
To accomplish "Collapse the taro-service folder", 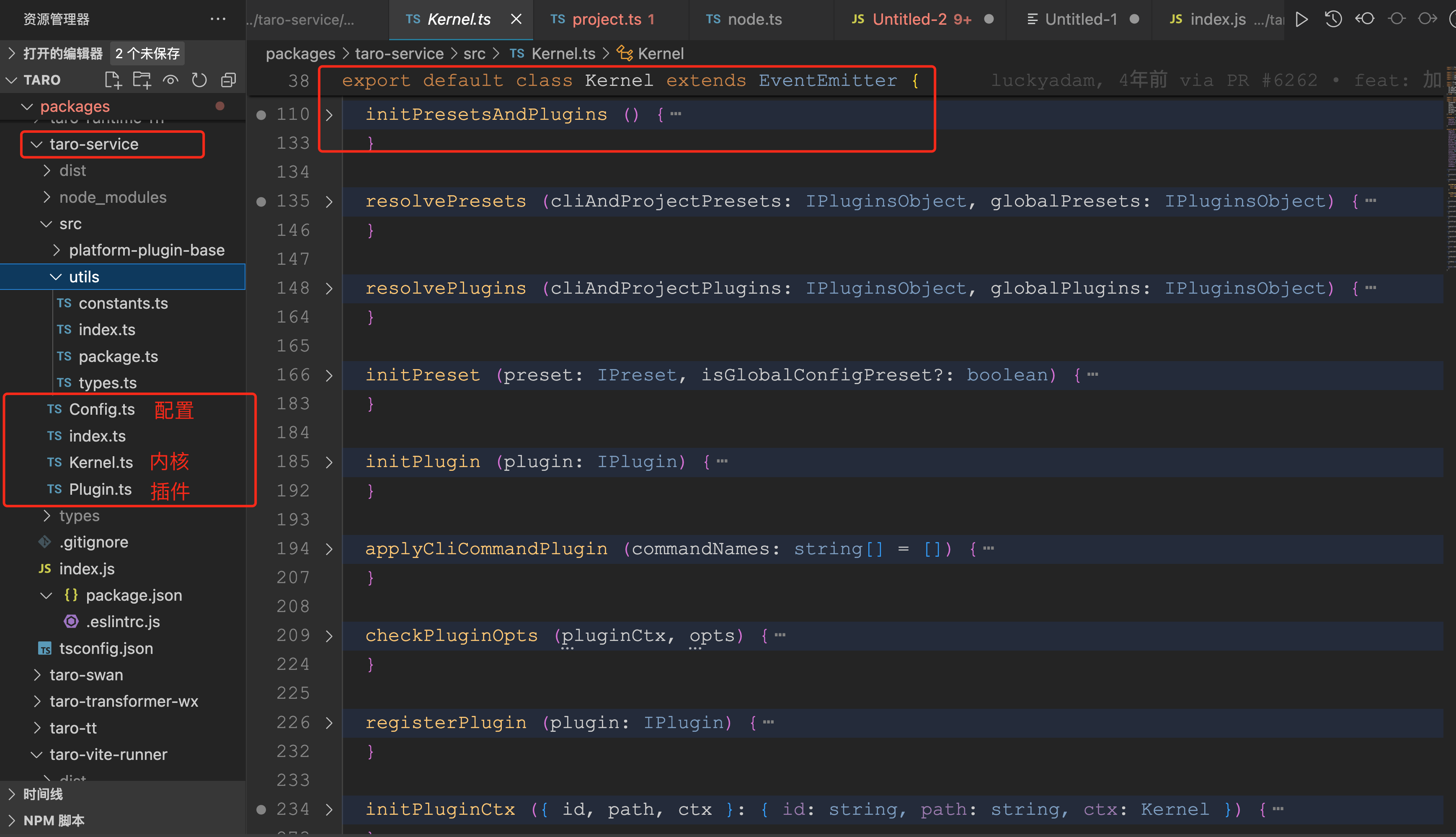I will click(x=37, y=144).
